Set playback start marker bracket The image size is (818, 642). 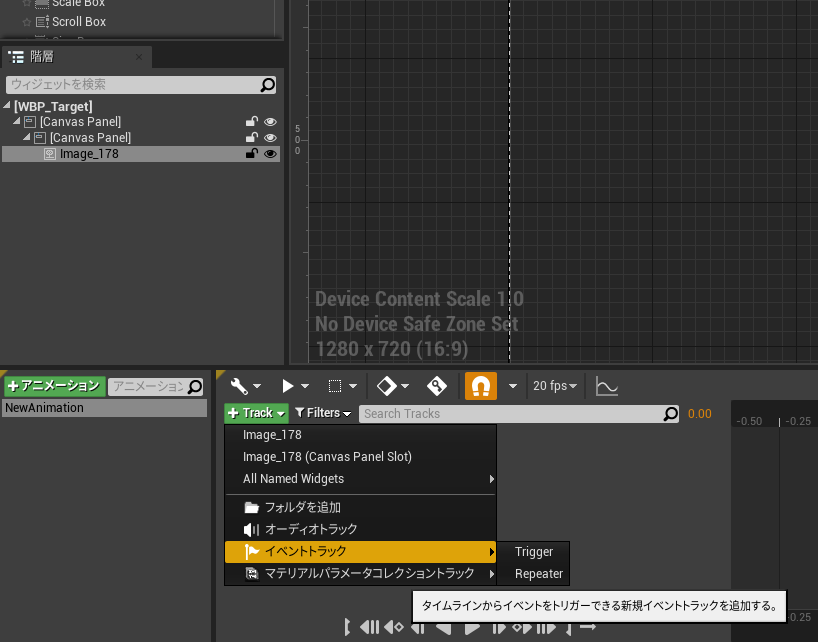[347, 627]
